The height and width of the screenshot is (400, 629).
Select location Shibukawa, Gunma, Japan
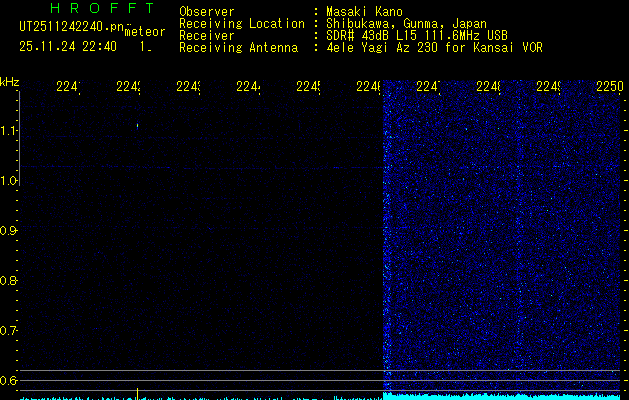tap(406, 24)
